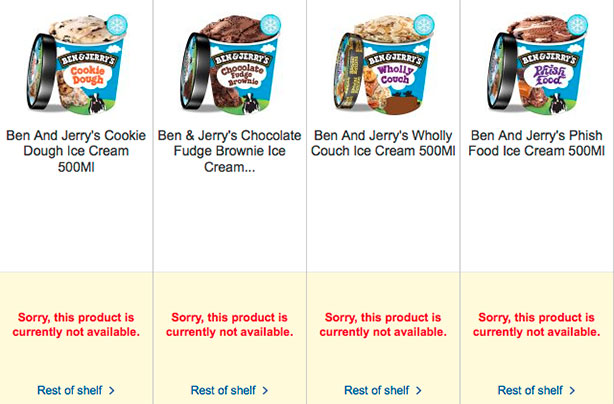
Task: Click frozen snowflake icon on Cookie Dough product
Action: pos(119,26)
